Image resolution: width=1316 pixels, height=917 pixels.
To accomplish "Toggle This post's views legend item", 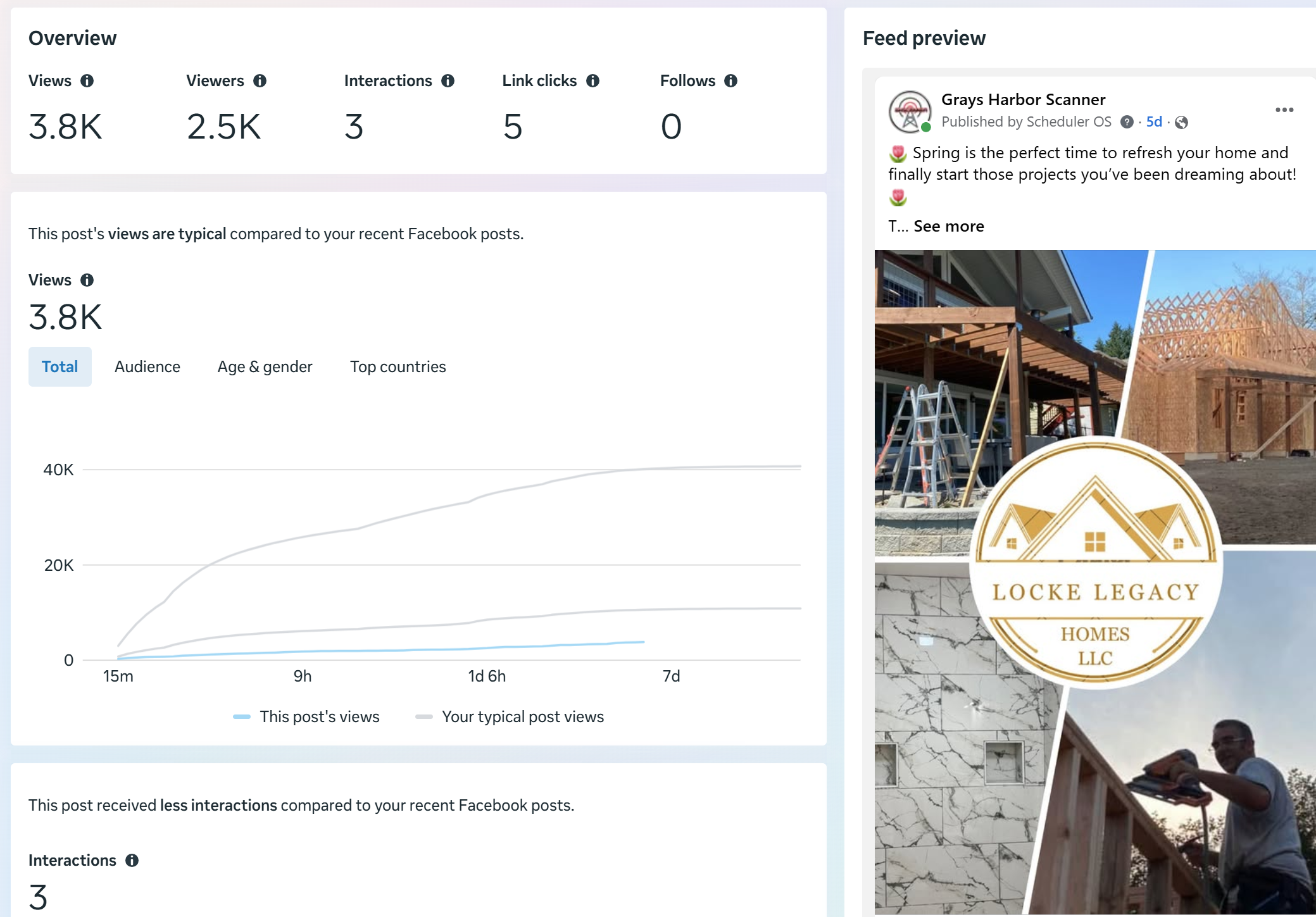I will click(306, 717).
